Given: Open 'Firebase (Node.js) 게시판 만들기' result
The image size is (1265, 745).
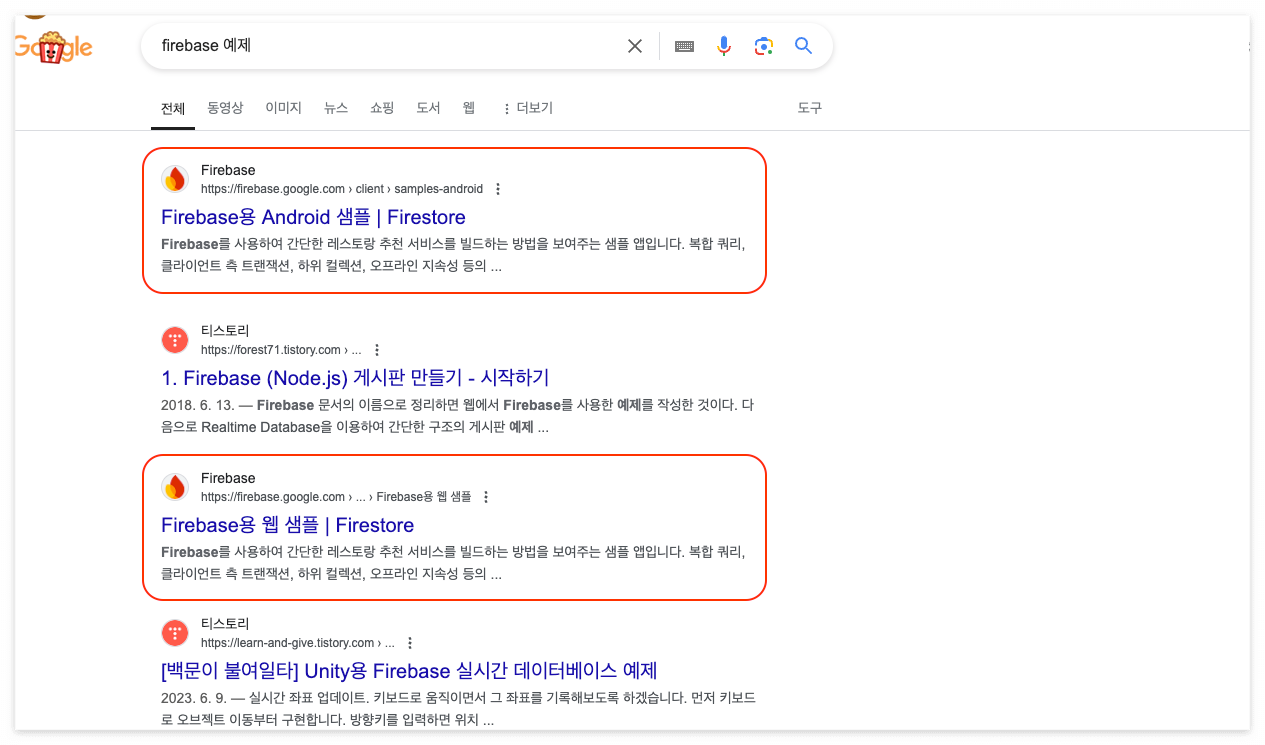Looking at the screenshot, I should pos(355,378).
